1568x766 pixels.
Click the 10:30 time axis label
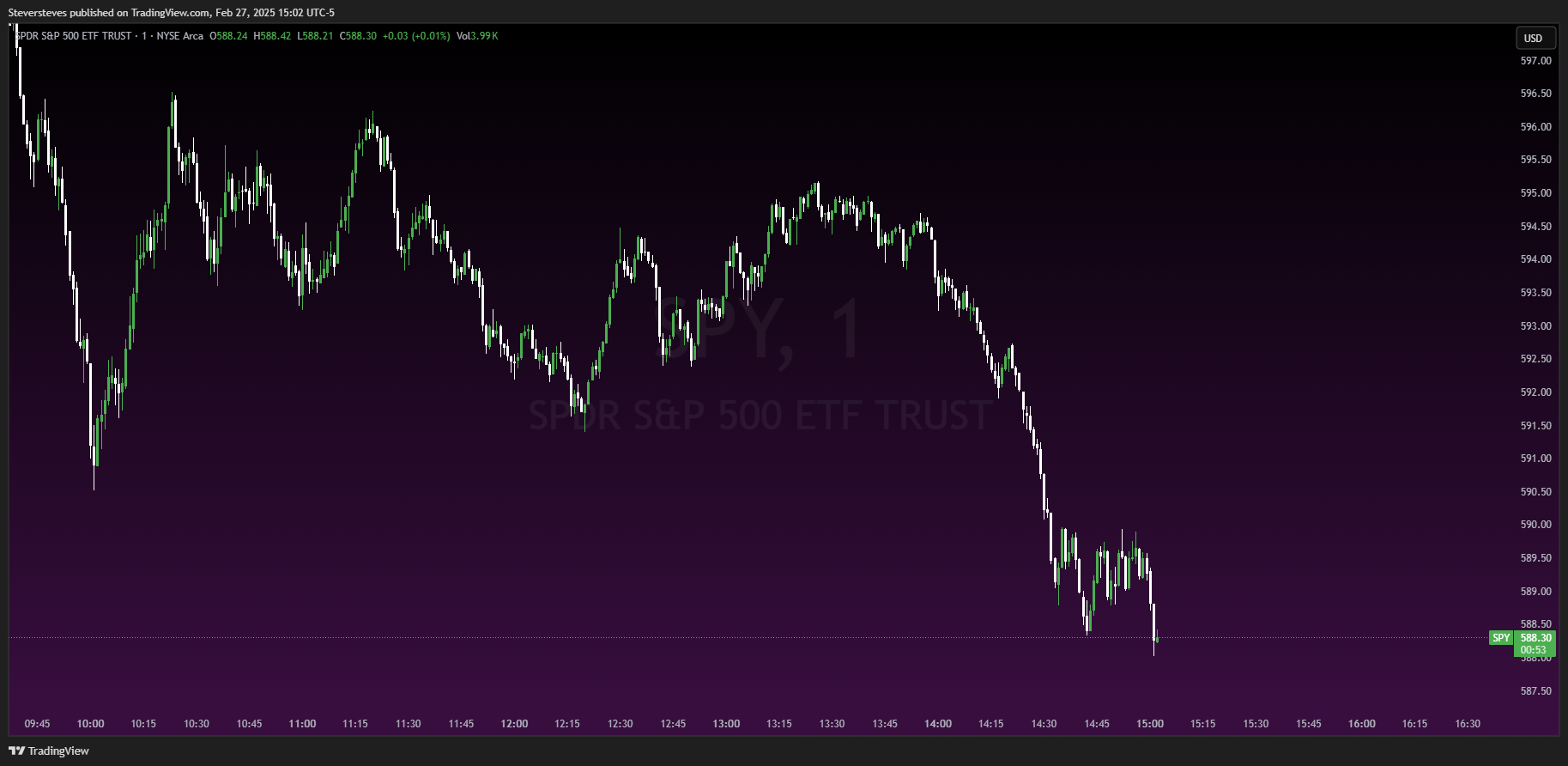197,724
